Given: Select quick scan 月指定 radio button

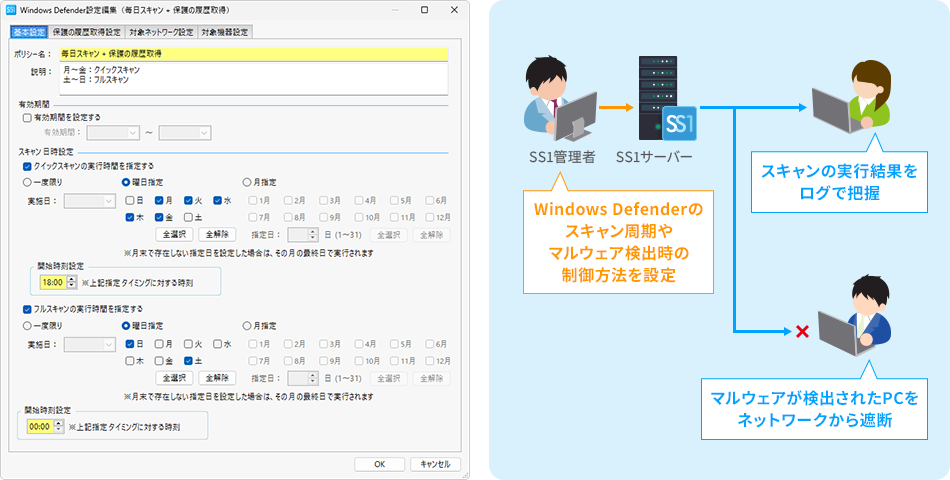Looking at the screenshot, I should 247,182.
